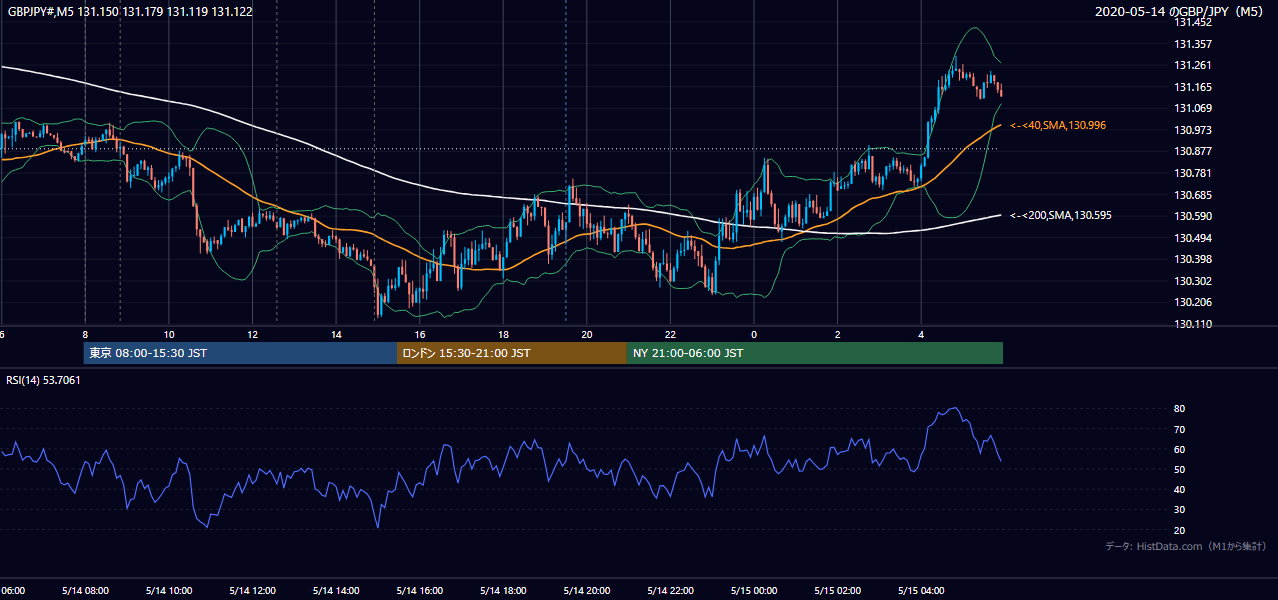
Task: Click the 5/14 12:00 date label
Action: coord(253,590)
